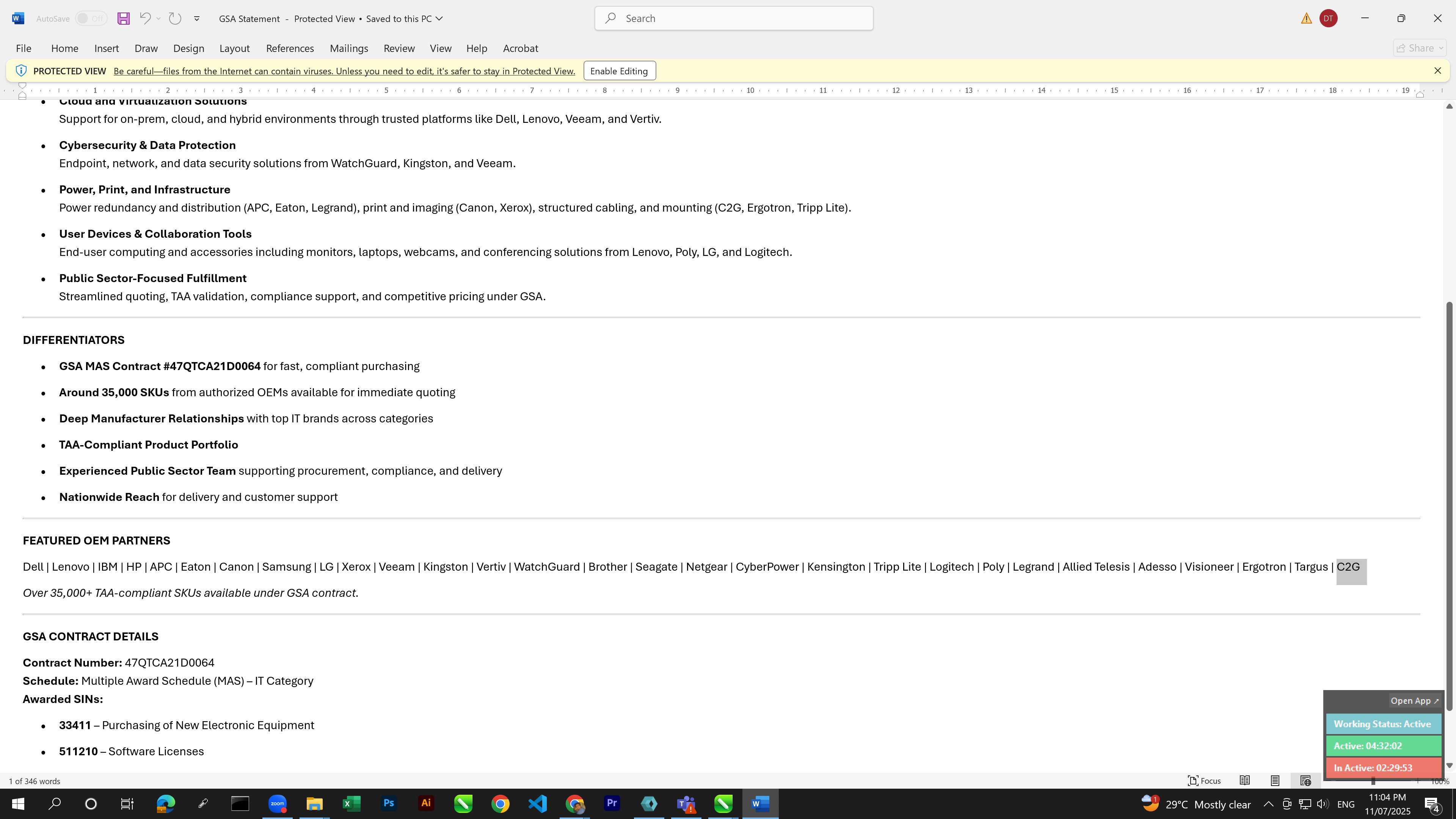Click the taskbar Search magnifier icon
1456x819 pixels.
point(54,804)
